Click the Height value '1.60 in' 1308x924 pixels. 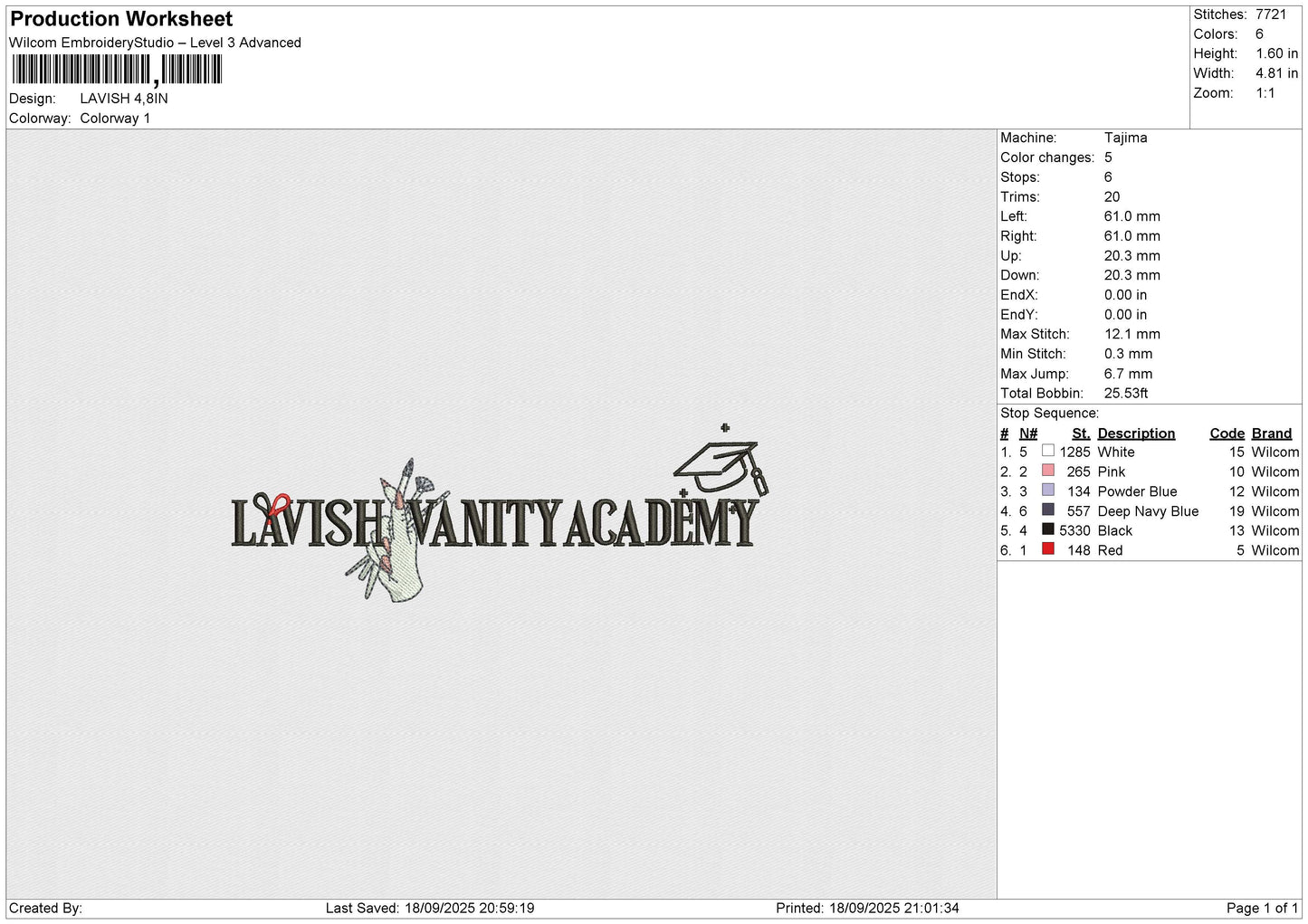pyautogui.click(x=1276, y=53)
